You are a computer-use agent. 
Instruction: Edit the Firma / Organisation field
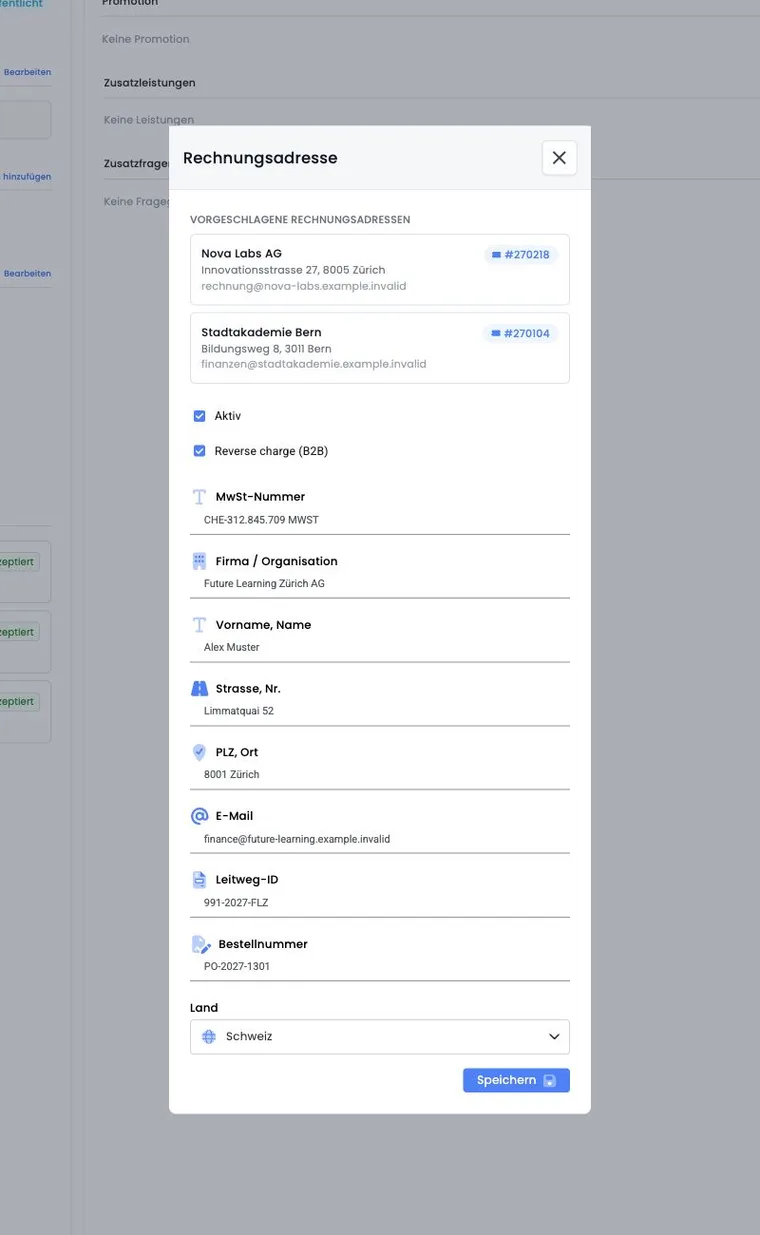[x=380, y=584]
